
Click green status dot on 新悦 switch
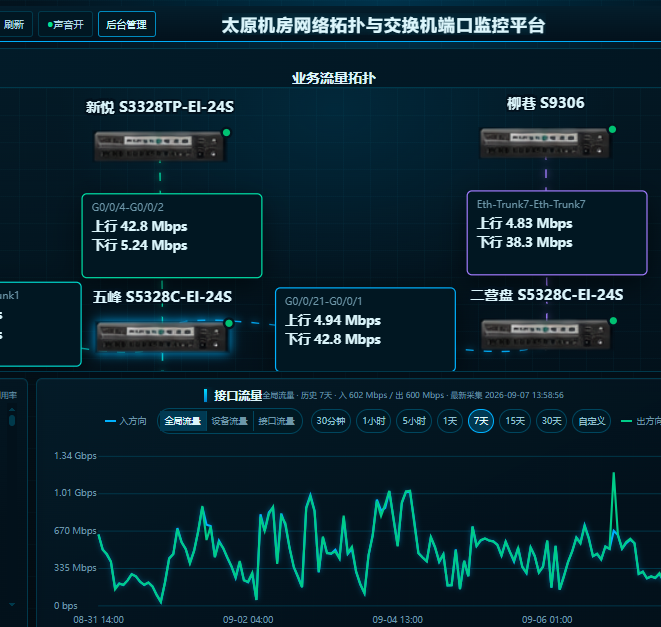[226, 132]
